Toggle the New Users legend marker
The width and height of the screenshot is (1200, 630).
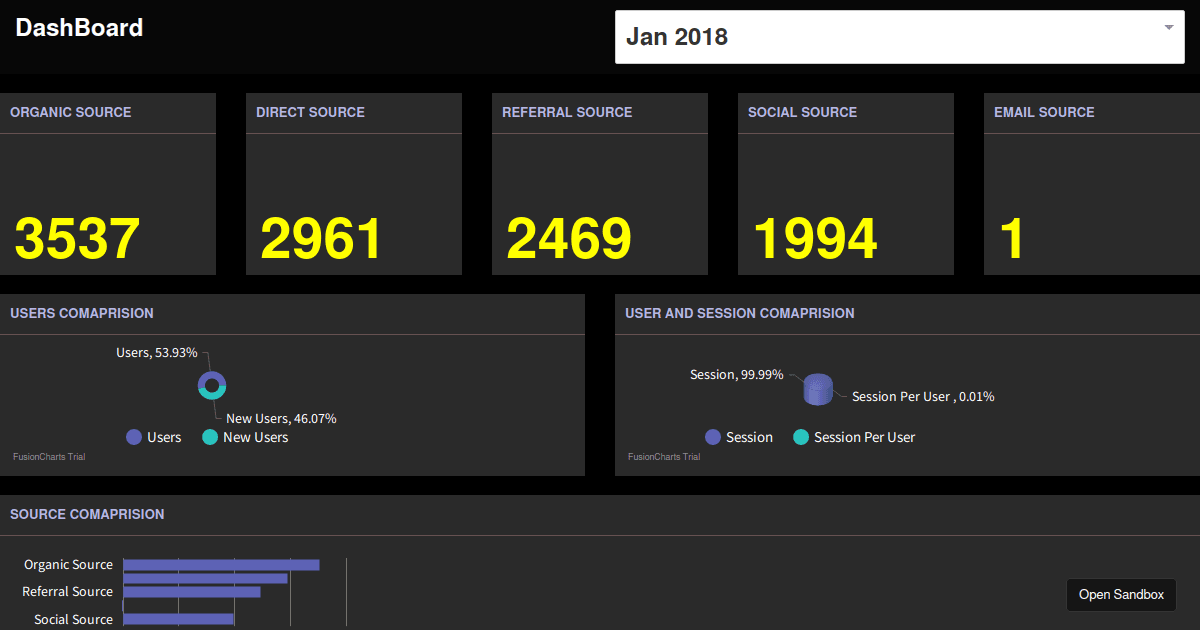(210, 437)
